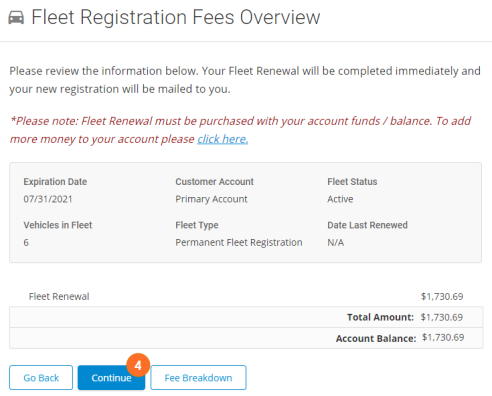Click the Go Back button
This screenshot has height=396, width=492.
click(x=41, y=378)
